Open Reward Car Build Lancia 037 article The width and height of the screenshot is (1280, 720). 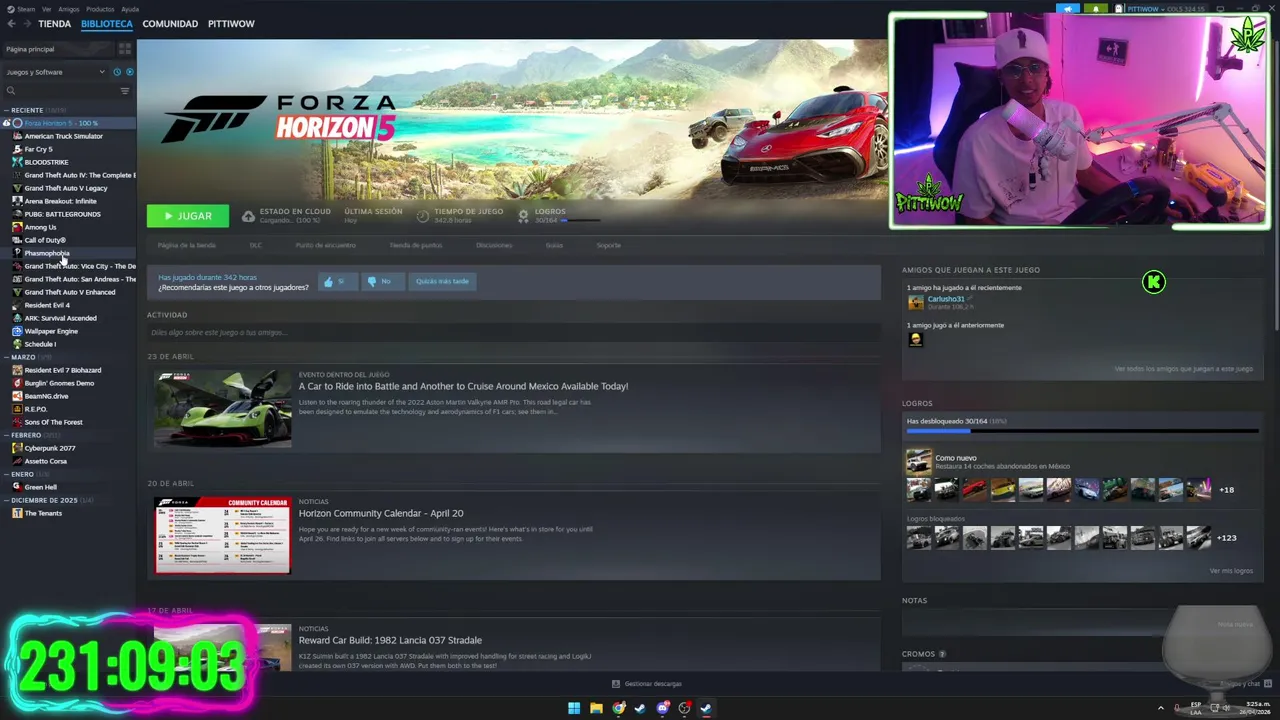390,640
